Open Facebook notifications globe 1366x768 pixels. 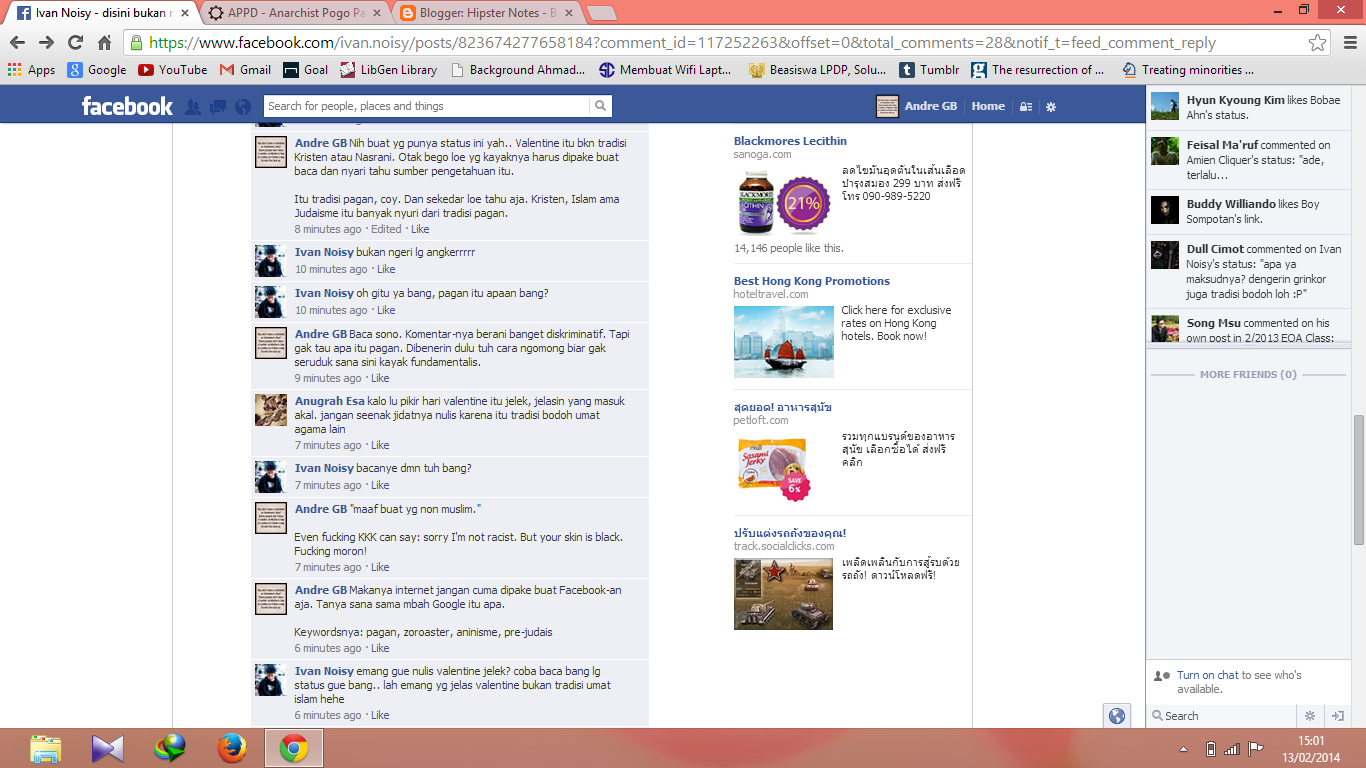242,106
